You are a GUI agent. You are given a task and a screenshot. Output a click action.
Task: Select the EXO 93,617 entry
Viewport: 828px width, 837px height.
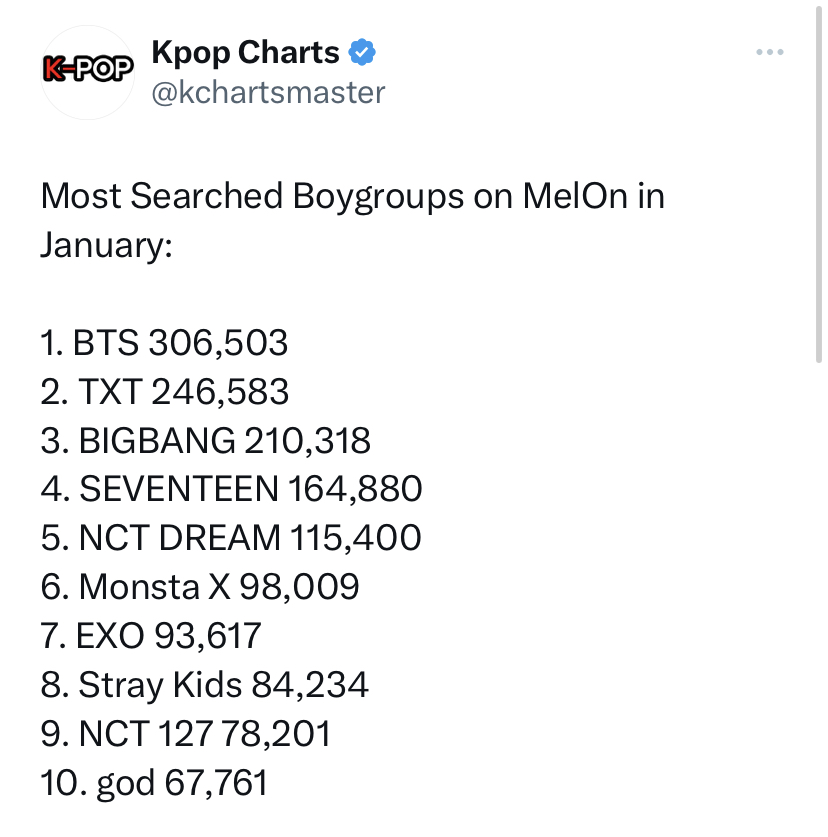pos(151,635)
